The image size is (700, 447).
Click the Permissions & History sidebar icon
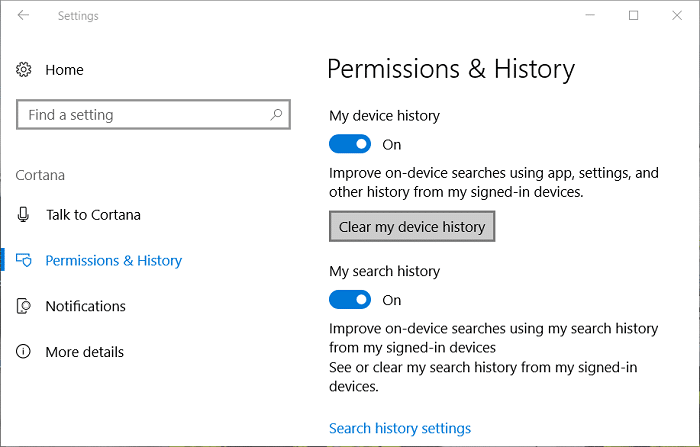24,261
